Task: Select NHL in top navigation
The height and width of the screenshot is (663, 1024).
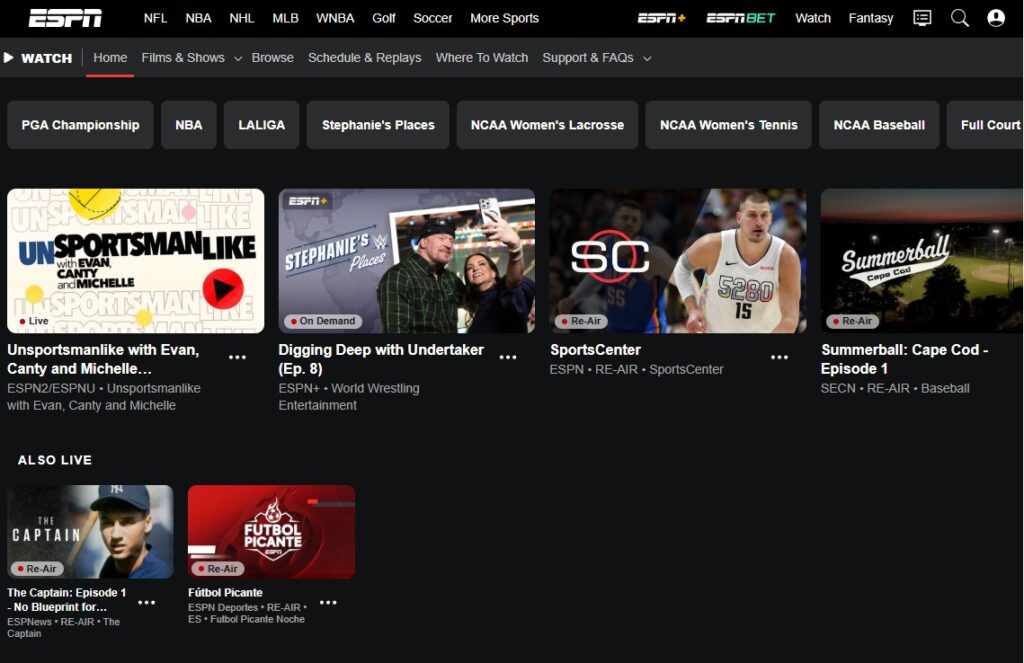Action: [242, 18]
